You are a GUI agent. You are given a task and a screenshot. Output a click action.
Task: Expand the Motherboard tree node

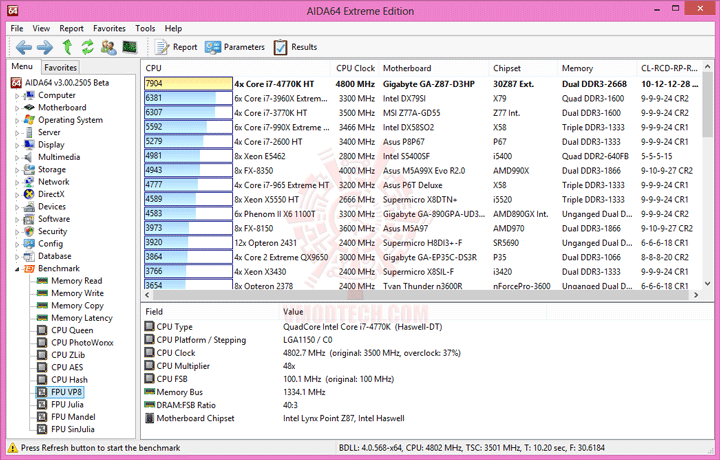coord(17,108)
